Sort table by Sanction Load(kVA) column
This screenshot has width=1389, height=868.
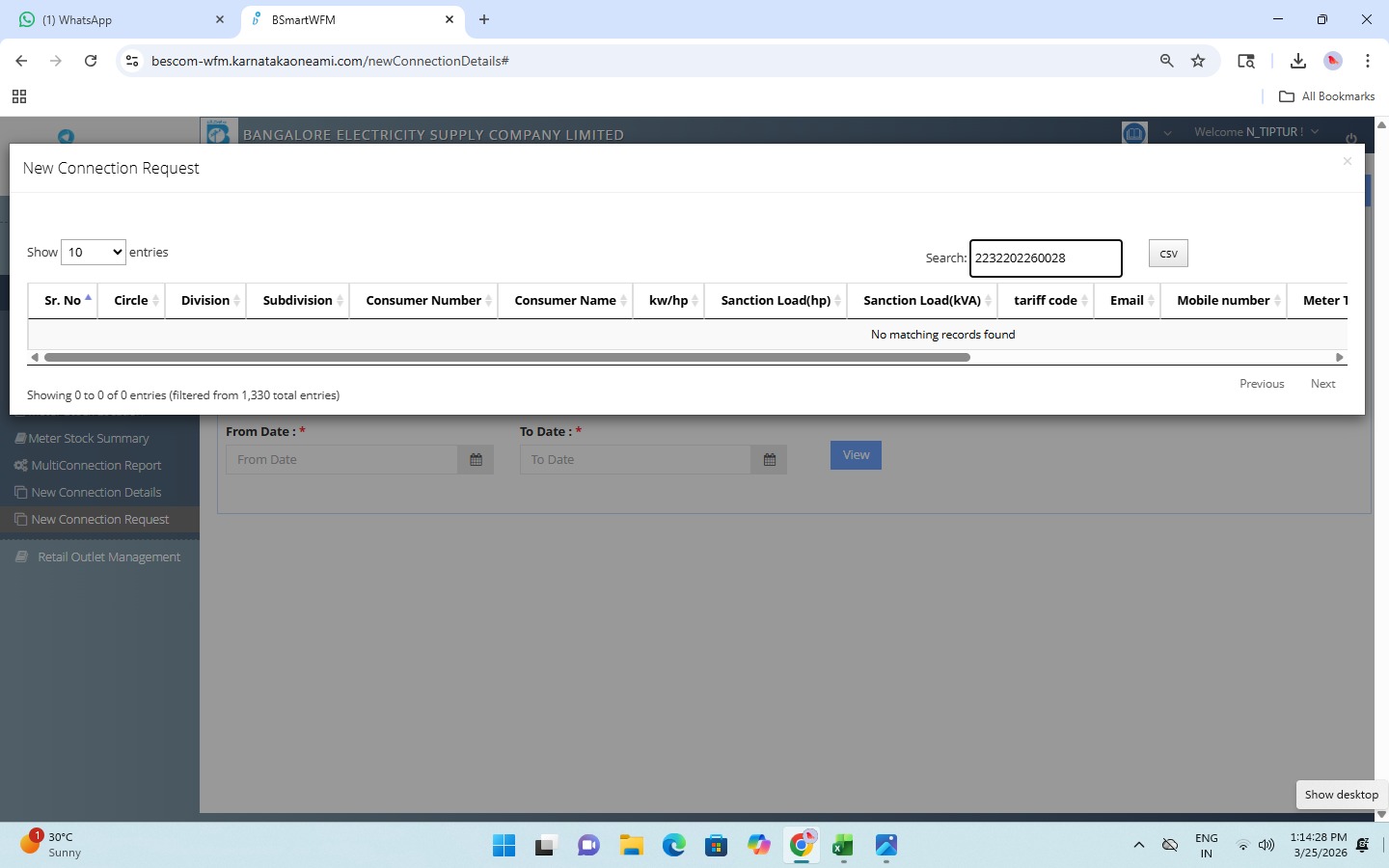click(922, 301)
